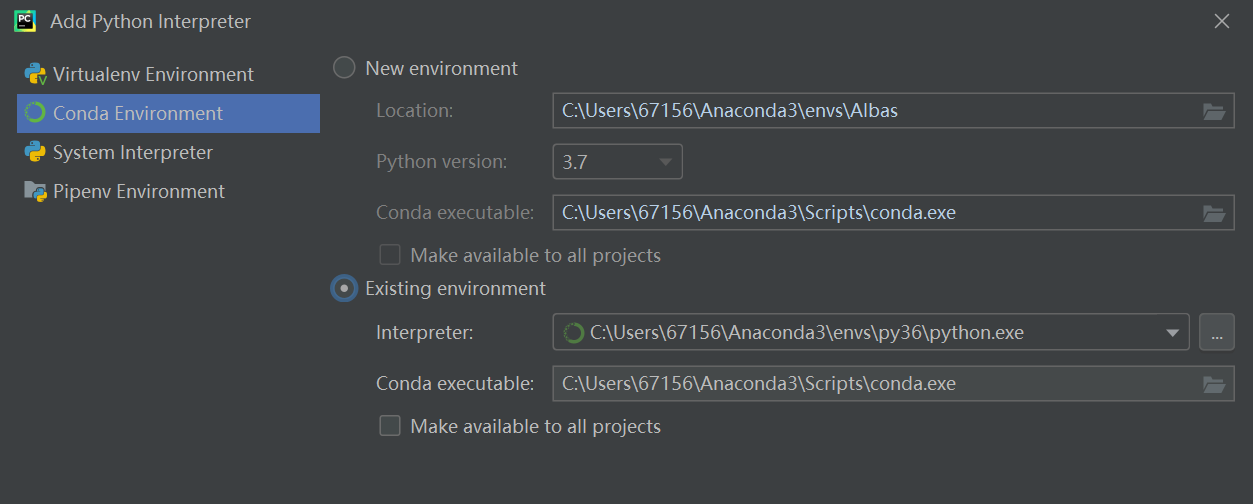The height and width of the screenshot is (504, 1253).
Task: Click the PyCharm logo in title bar
Action: point(25,21)
